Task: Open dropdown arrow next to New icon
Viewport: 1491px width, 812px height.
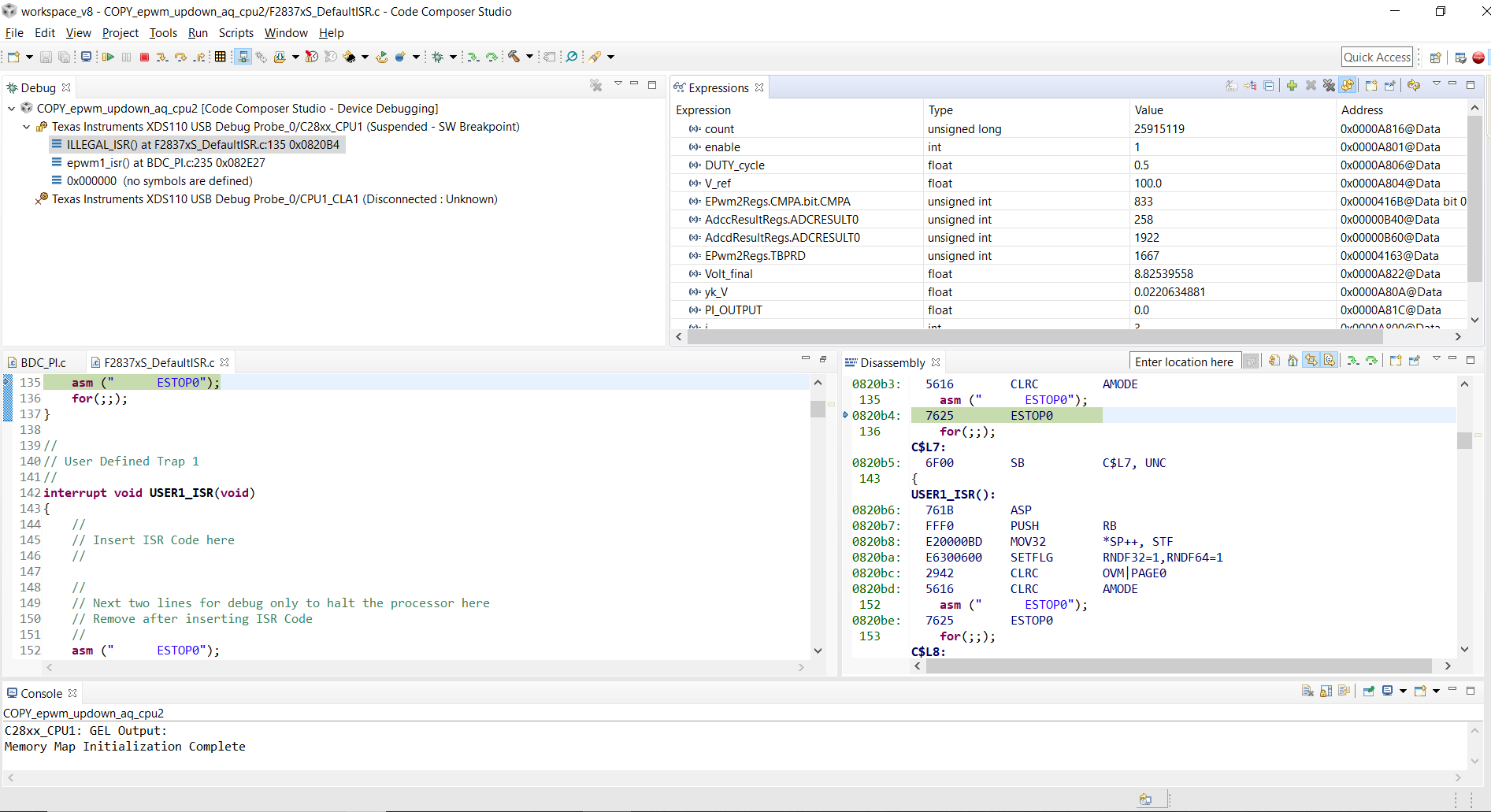Action: [x=29, y=57]
